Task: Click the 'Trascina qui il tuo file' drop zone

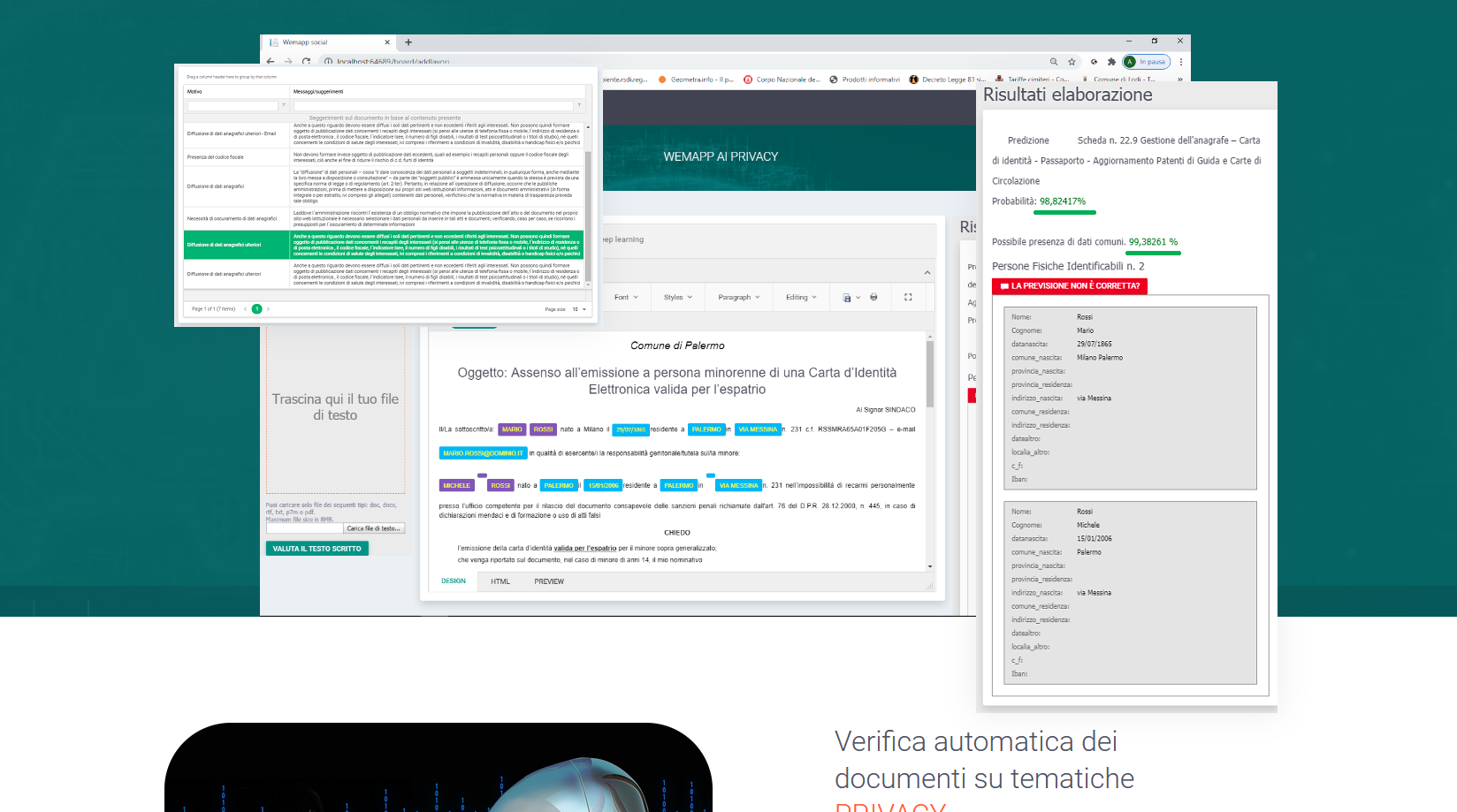Action: pyautogui.click(x=335, y=407)
